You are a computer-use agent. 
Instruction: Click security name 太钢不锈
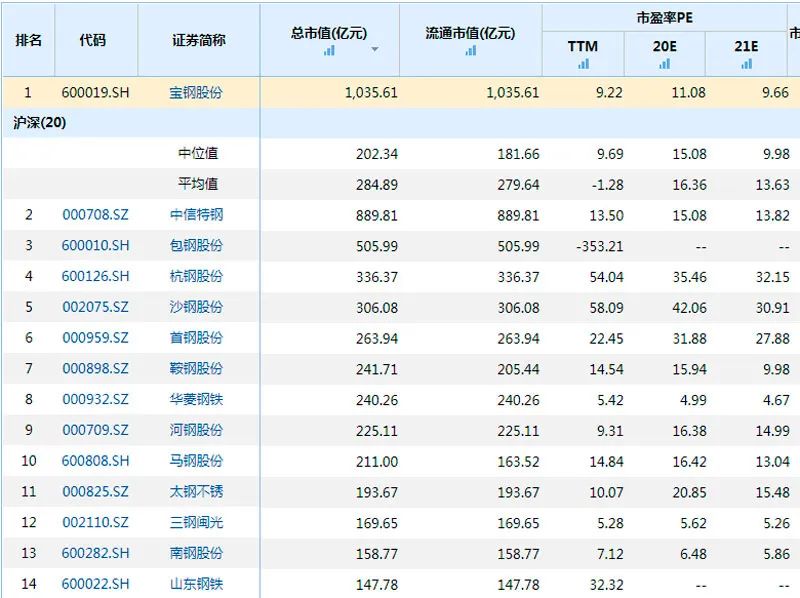pyautogui.click(x=196, y=491)
